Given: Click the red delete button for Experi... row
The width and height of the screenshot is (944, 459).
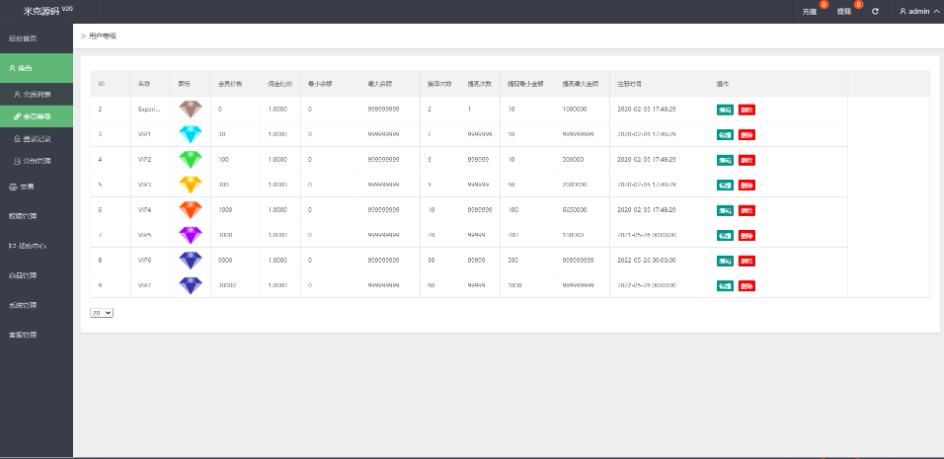Looking at the screenshot, I should 747,110.
